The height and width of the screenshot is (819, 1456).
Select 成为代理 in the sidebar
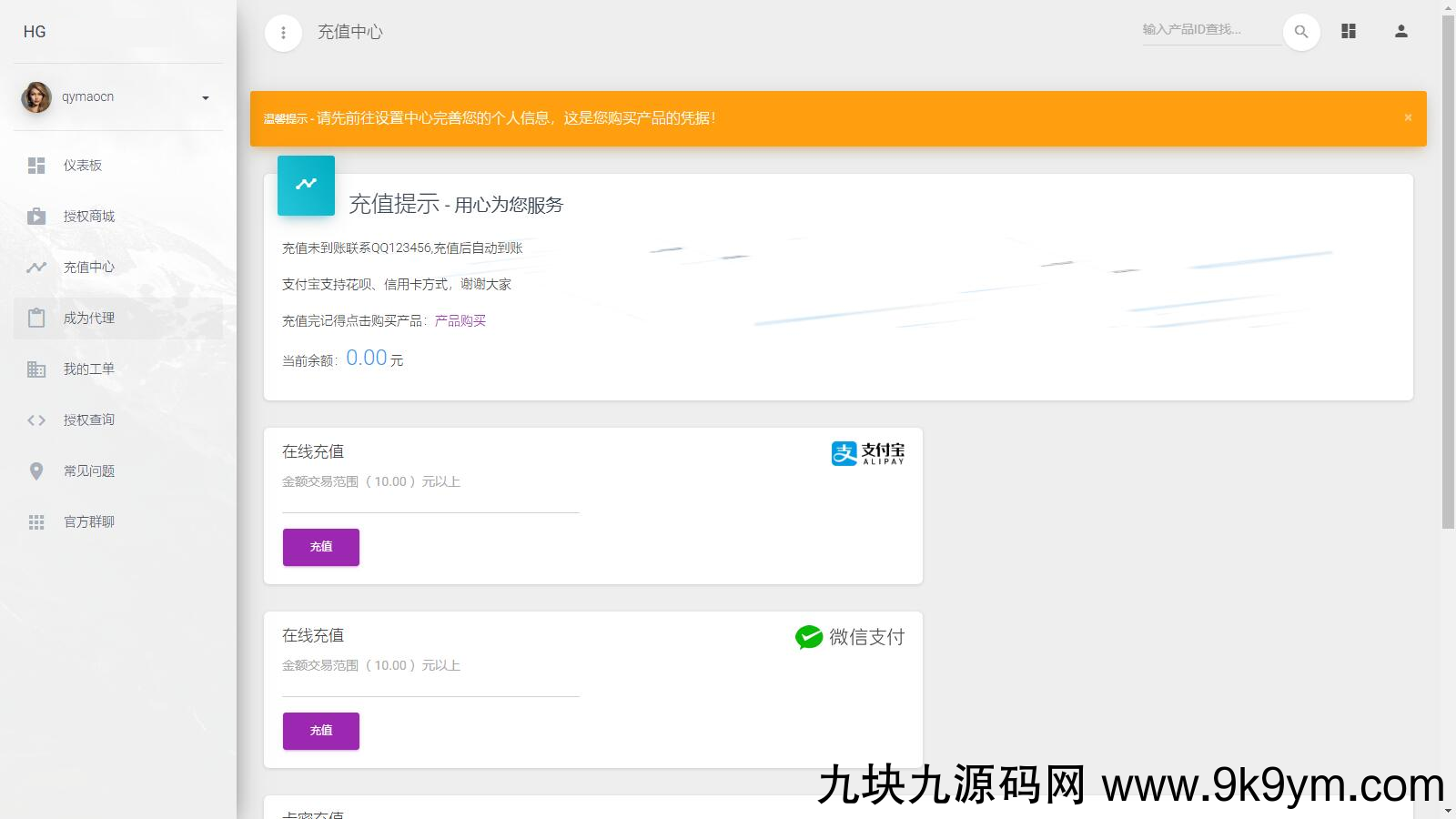pos(89,318)
